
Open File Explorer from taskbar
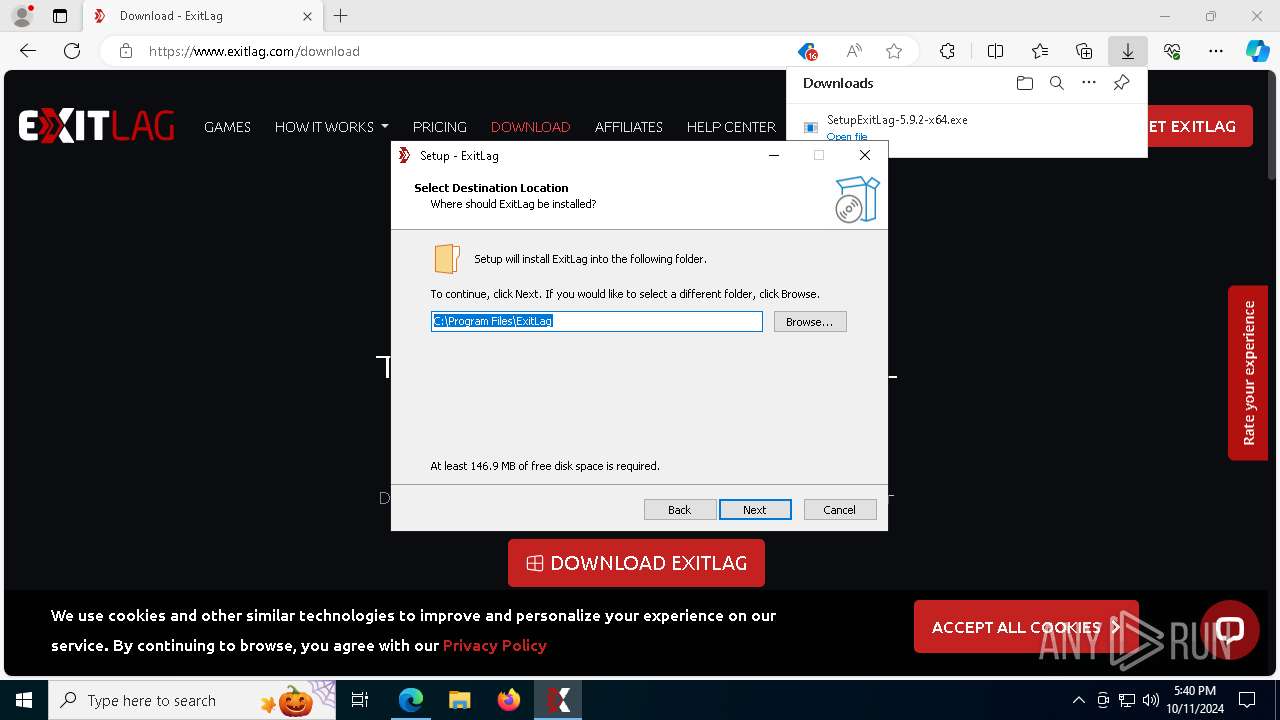tap(460, 700)
